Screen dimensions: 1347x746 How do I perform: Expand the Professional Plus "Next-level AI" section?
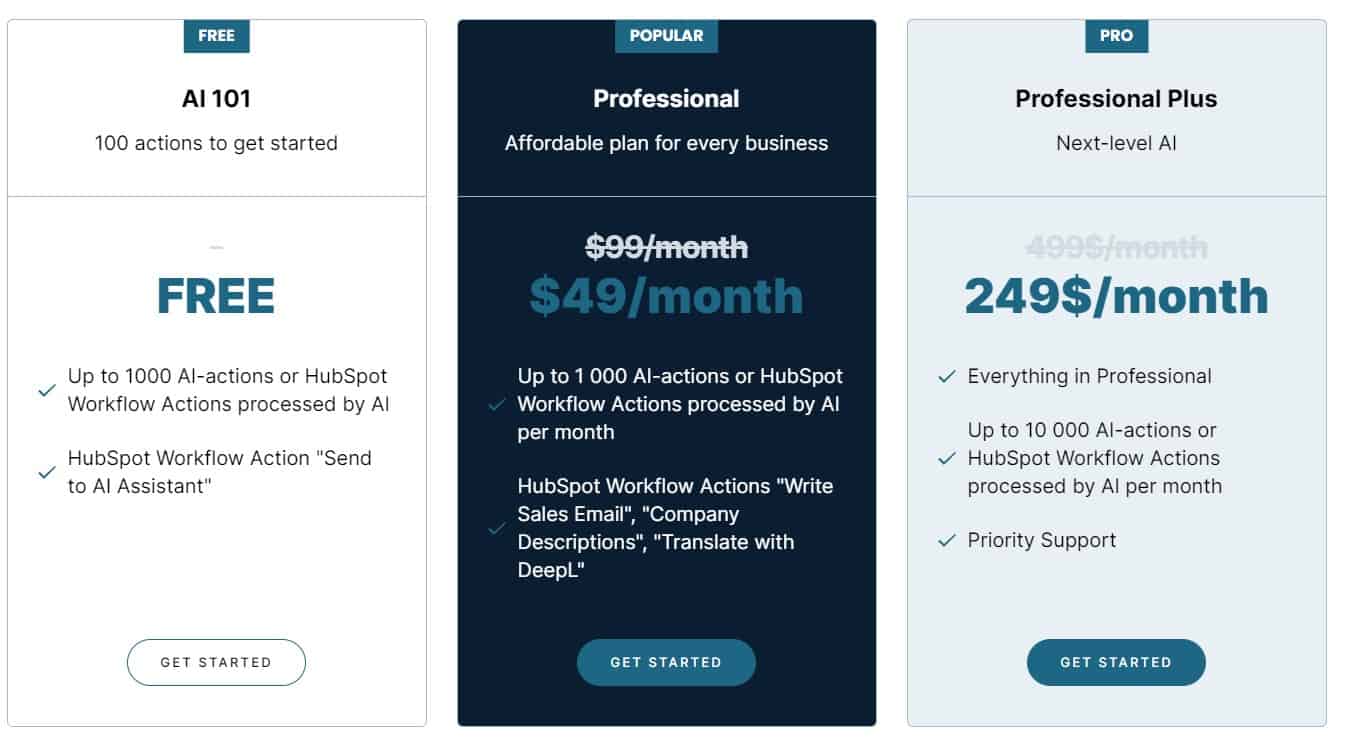point(1116,143)
